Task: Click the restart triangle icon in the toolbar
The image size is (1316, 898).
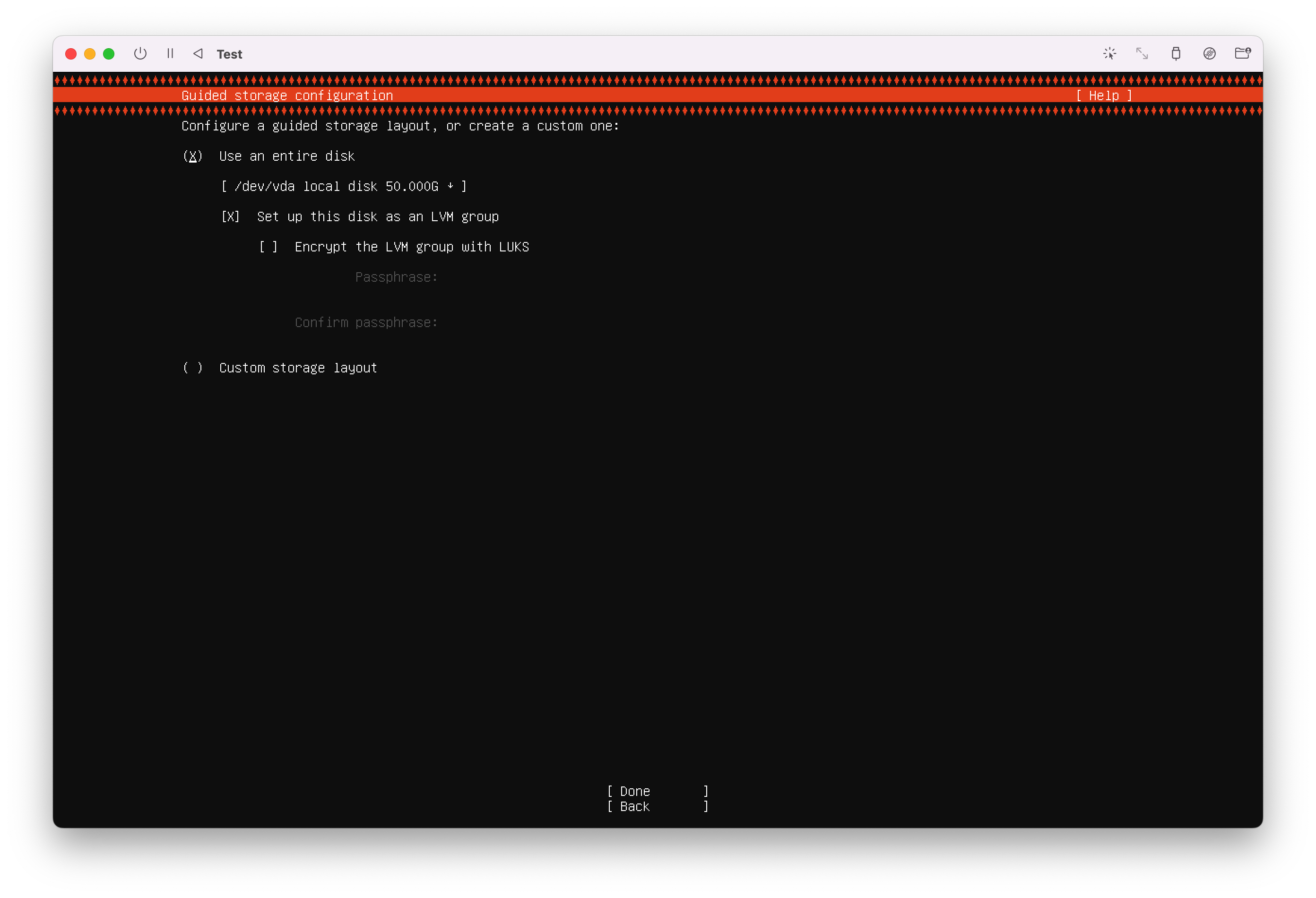Action: point(198,54)
